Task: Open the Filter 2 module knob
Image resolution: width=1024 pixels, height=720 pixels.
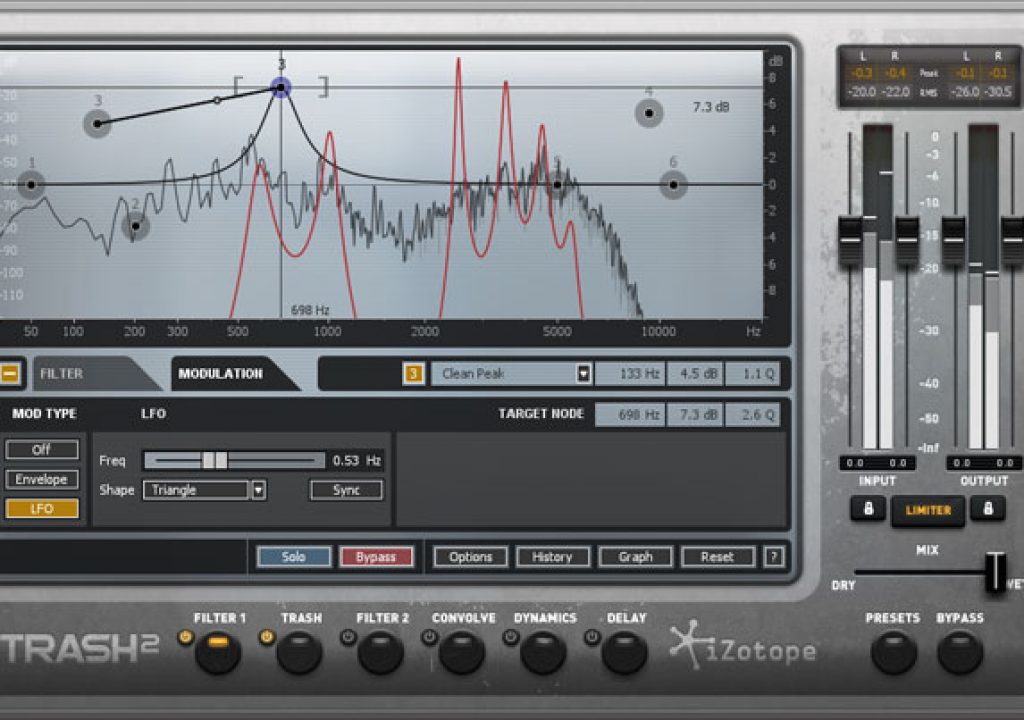Action: coord(381,652)
